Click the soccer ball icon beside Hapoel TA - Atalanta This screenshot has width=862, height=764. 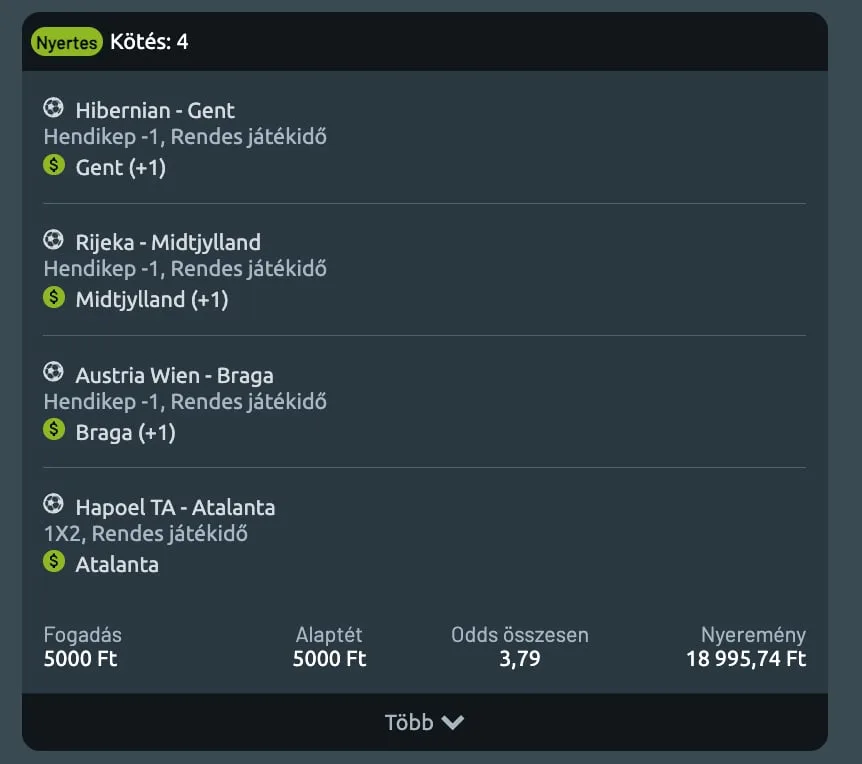[x=53, y=504]
